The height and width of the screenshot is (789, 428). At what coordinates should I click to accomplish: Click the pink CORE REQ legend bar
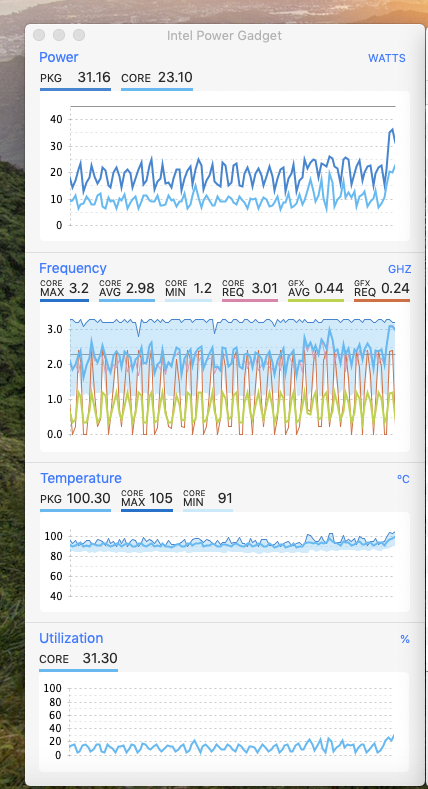250,300
